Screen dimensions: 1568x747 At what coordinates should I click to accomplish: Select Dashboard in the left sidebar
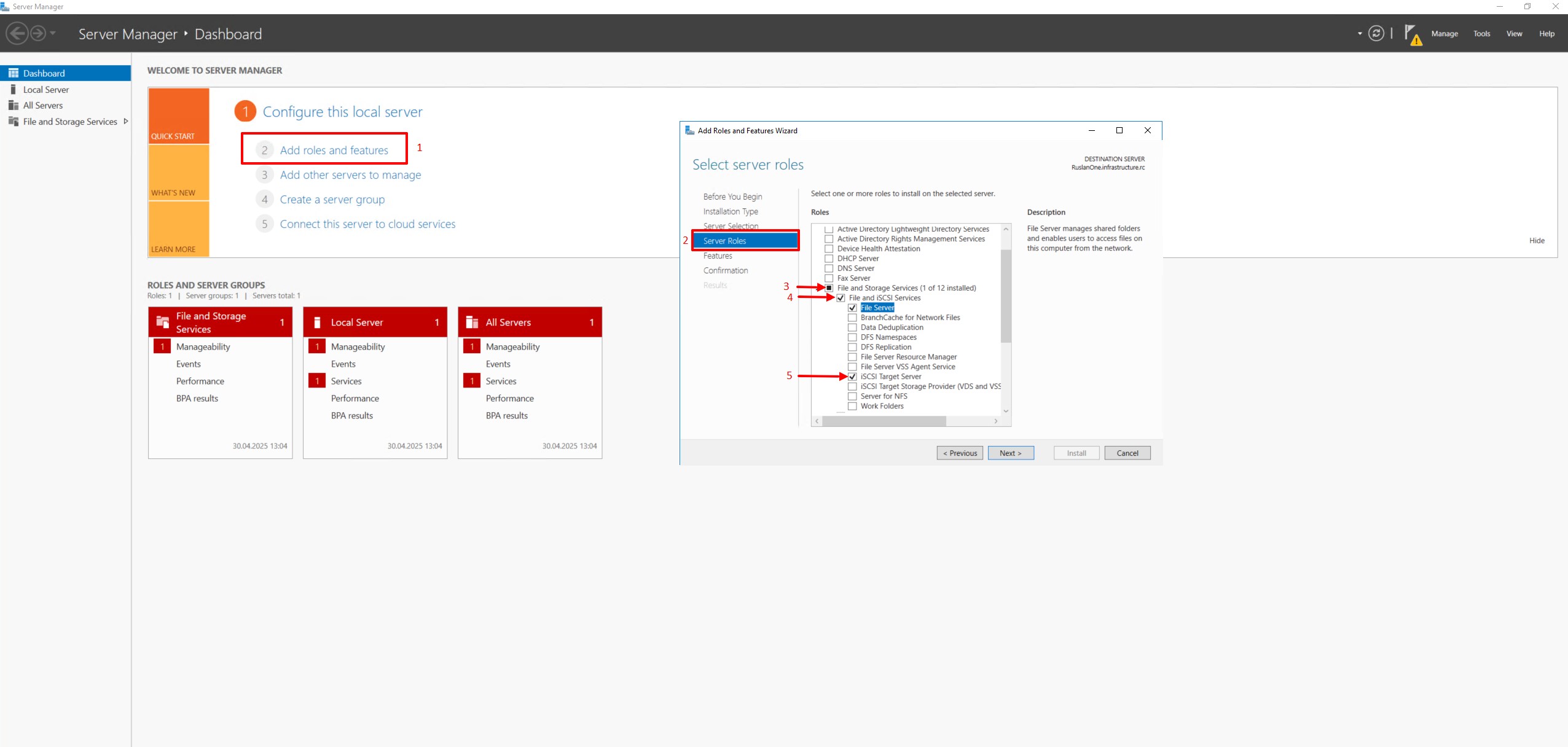click(x=65, y=73)
